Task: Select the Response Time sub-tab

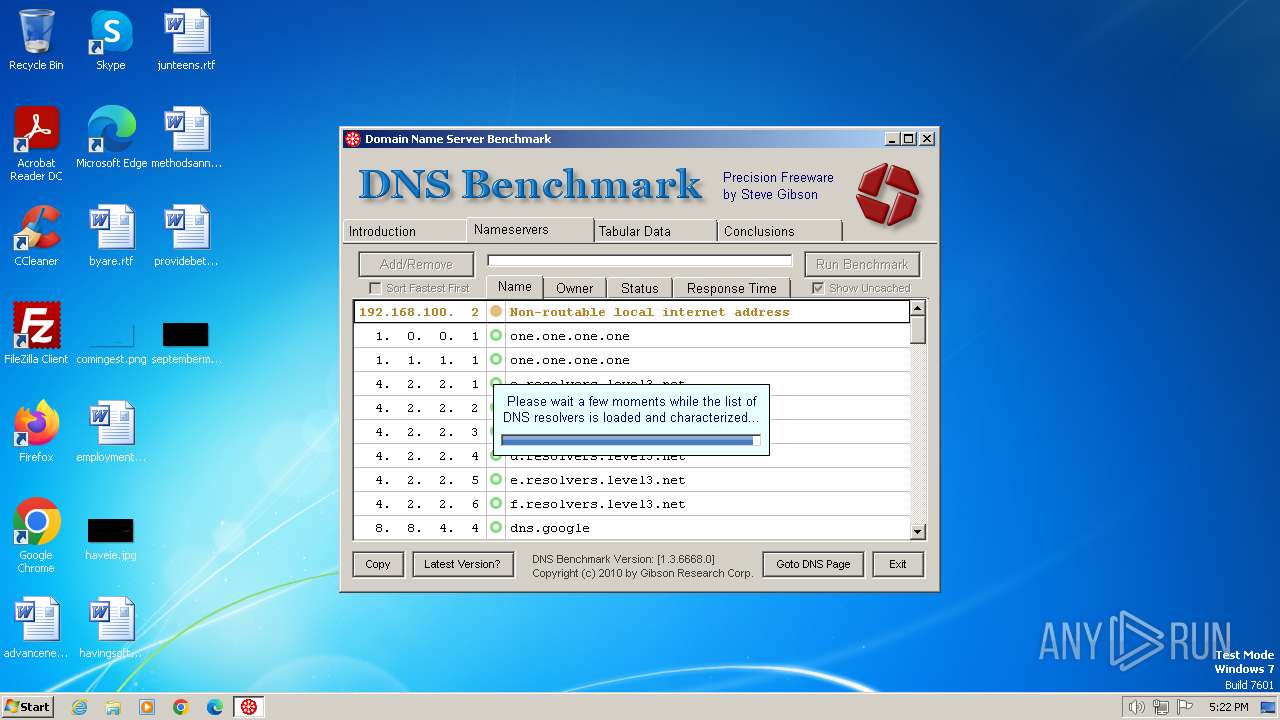Action: click(732, 288)
